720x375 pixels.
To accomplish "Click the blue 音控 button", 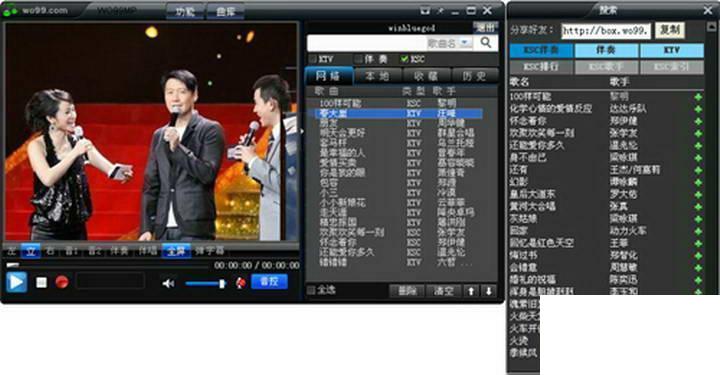I will [x=269, y=281].
